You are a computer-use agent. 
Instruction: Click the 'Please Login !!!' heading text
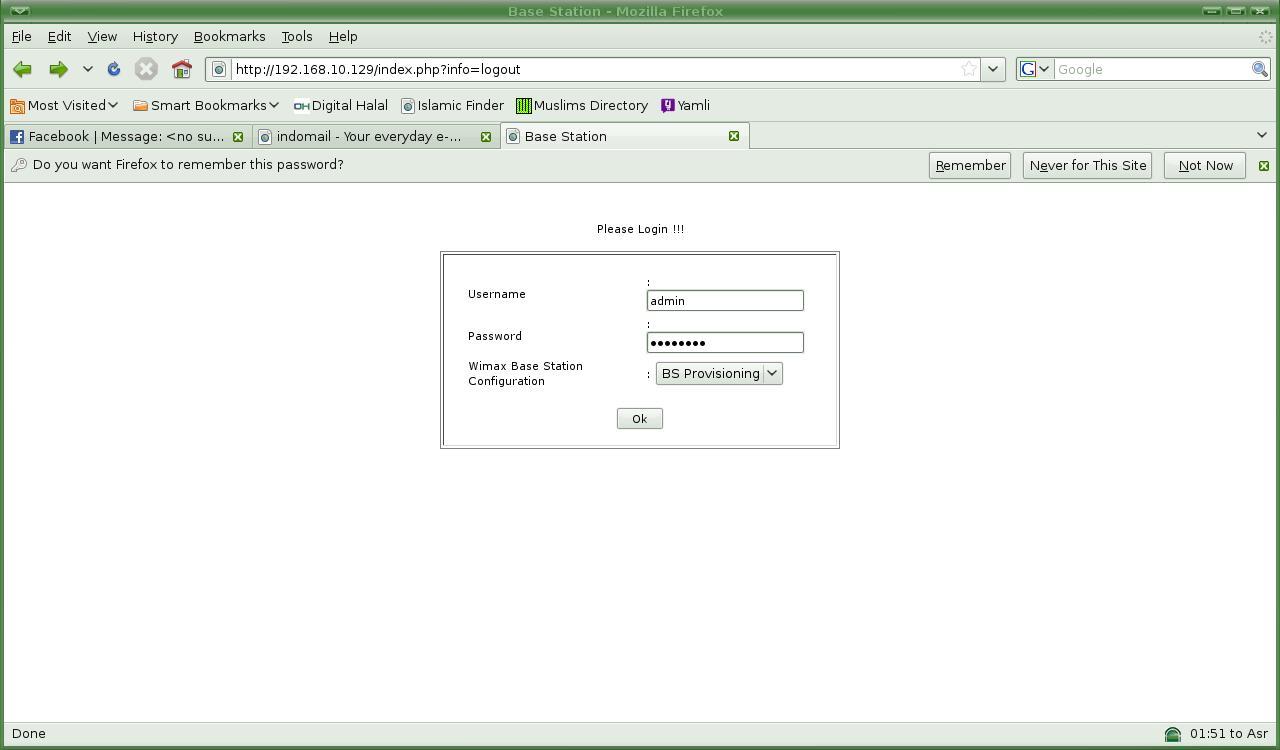coord(641,229)
